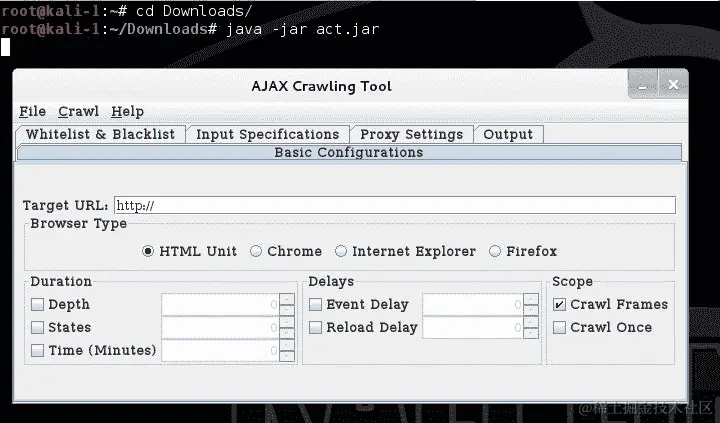Click the terminal command 'java -jar act.jar'

pos(303,29)
